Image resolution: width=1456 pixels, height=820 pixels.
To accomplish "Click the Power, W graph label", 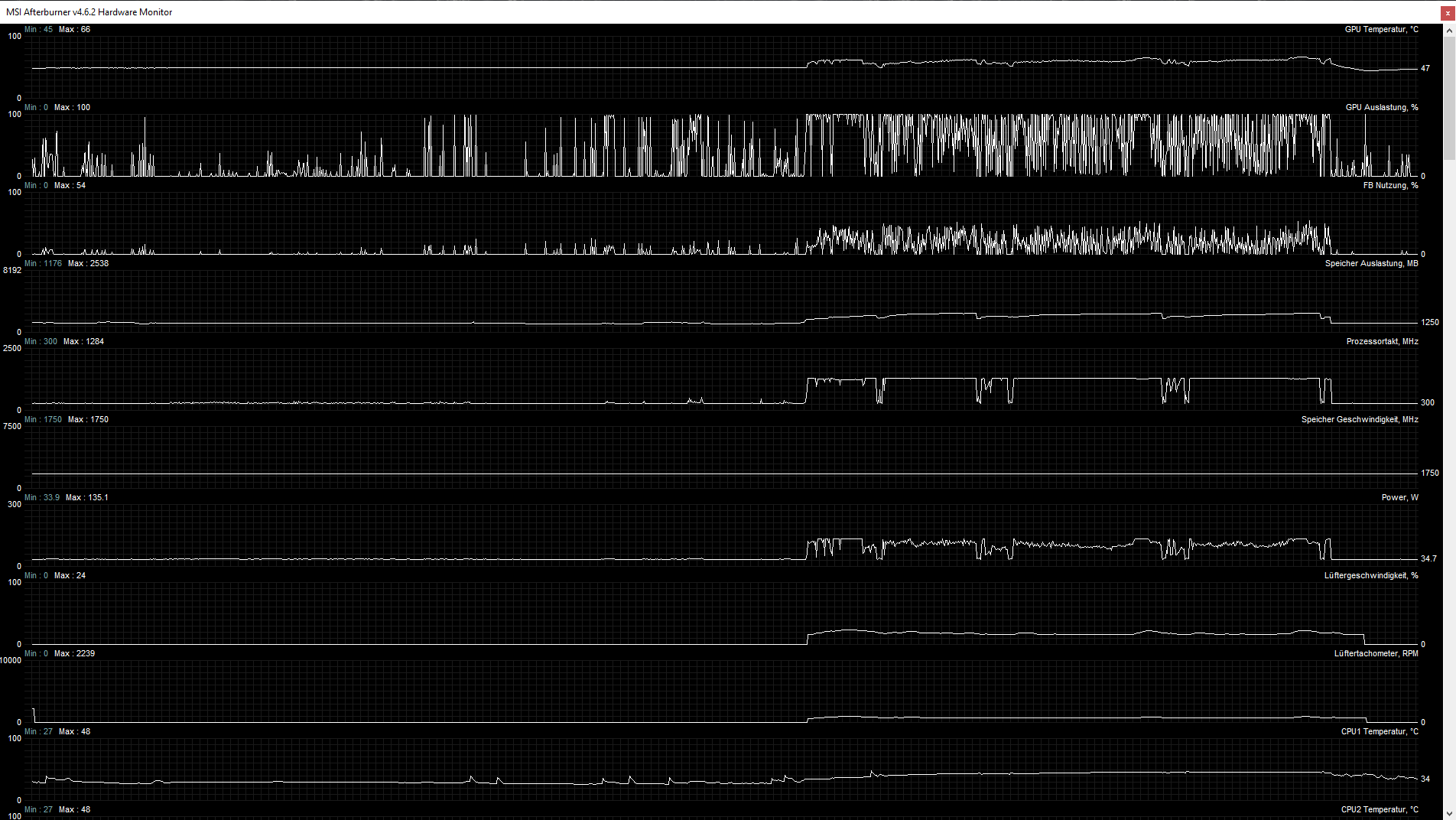I will click(1399, 498).
